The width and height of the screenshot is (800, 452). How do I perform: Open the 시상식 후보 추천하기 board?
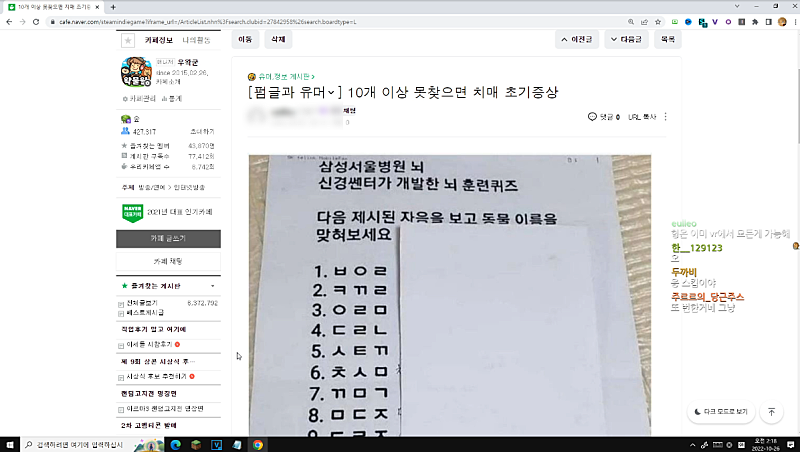157,376
